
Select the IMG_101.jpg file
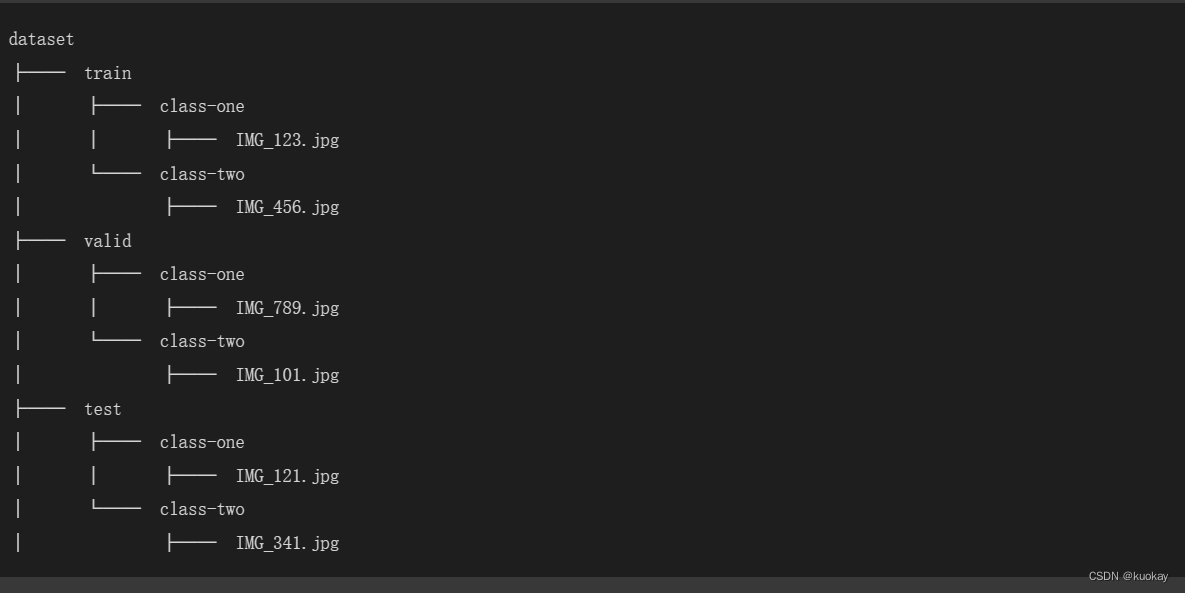[287, 375]
